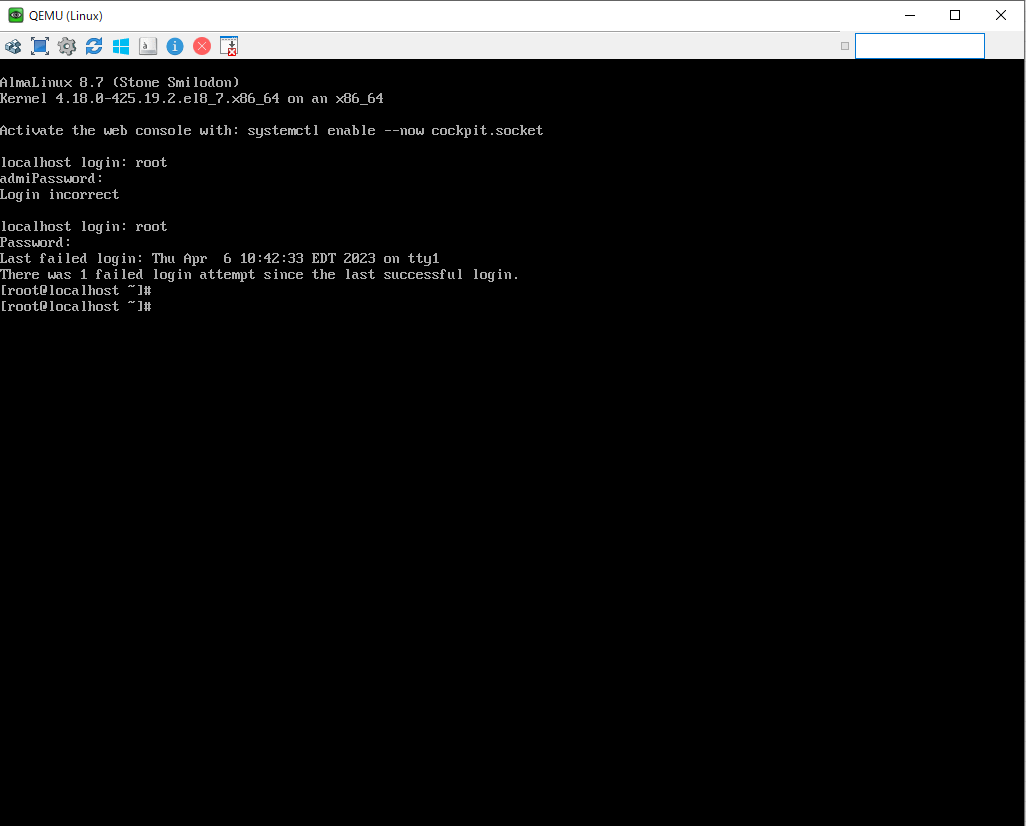Click the "AlmaLinux 8.7 (Stone Smilodon)" line
1026x826 pixels.
120,82
